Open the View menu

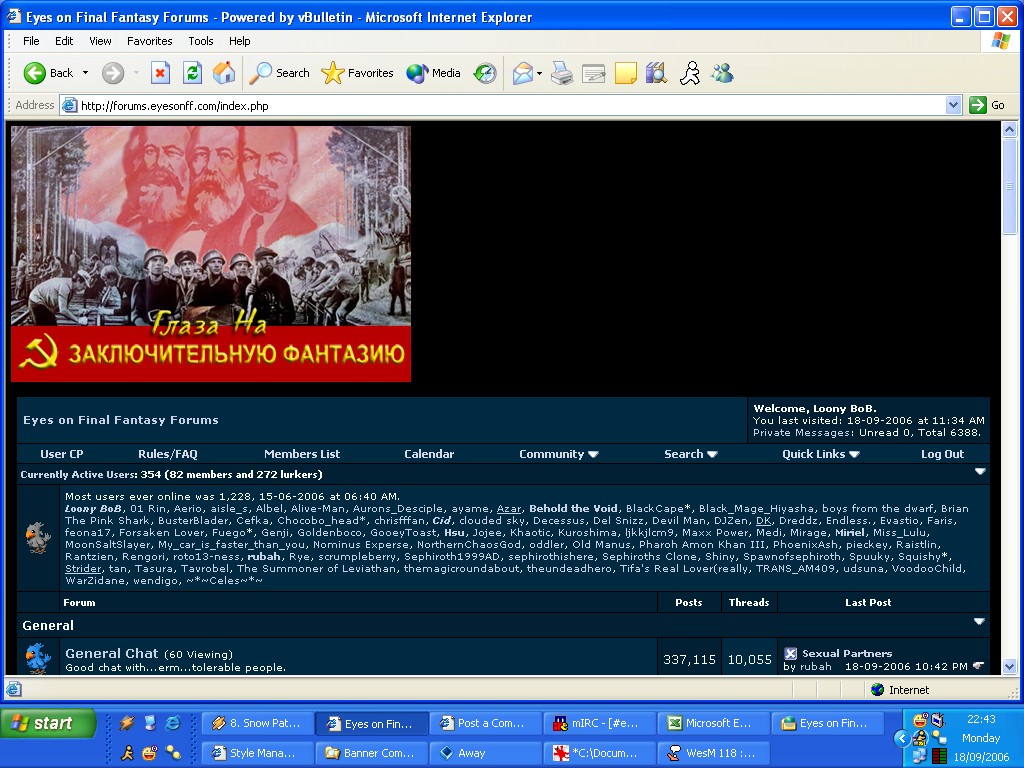(x=100, y=41)
